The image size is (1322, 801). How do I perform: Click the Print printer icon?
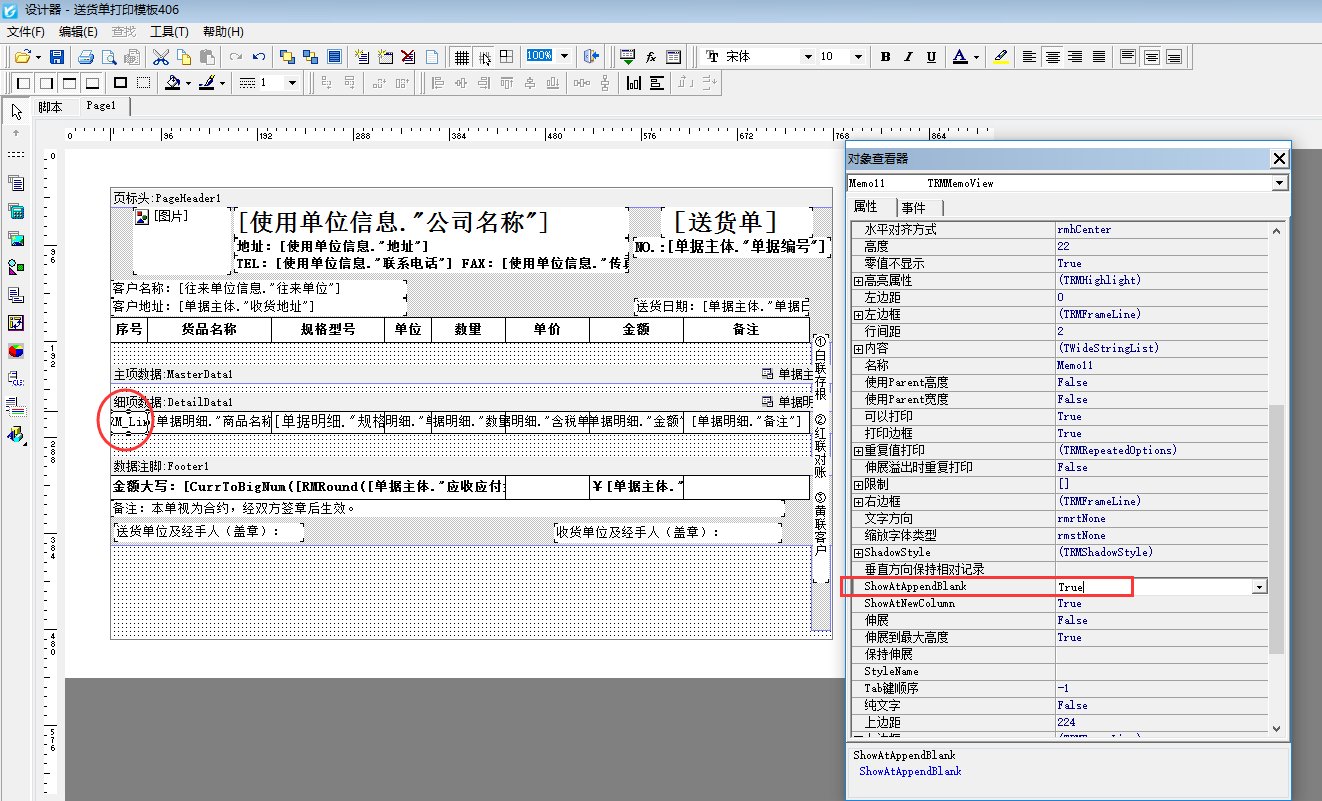click(86, 57)
